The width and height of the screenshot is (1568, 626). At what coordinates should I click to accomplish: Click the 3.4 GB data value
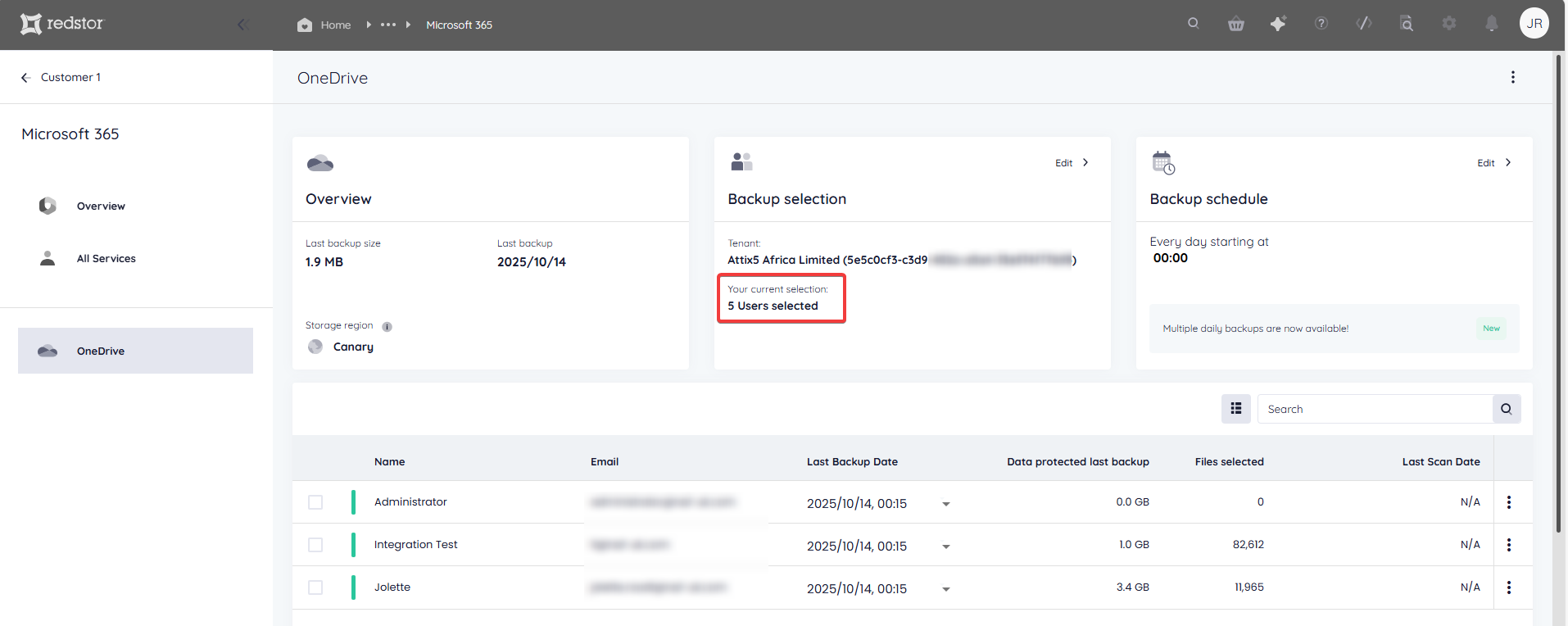(1132, 587)
